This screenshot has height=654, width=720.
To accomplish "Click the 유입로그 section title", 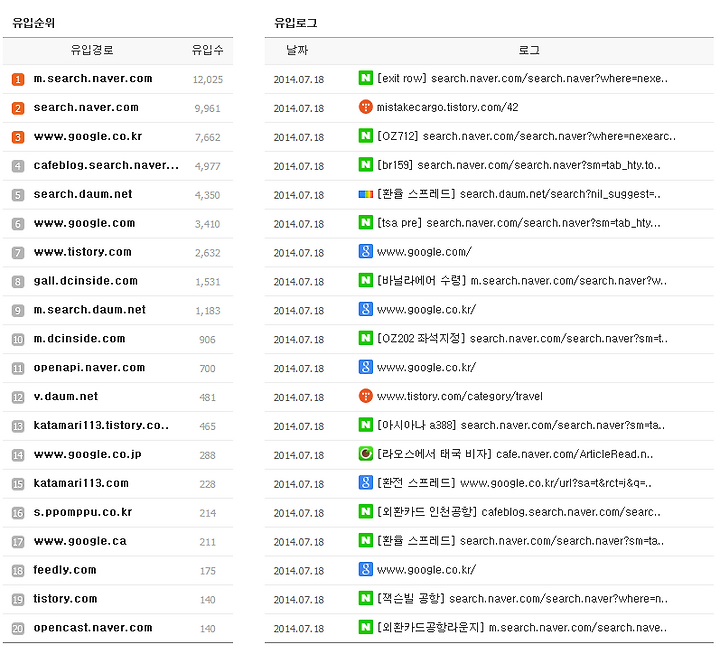I will tap(296, 23).
